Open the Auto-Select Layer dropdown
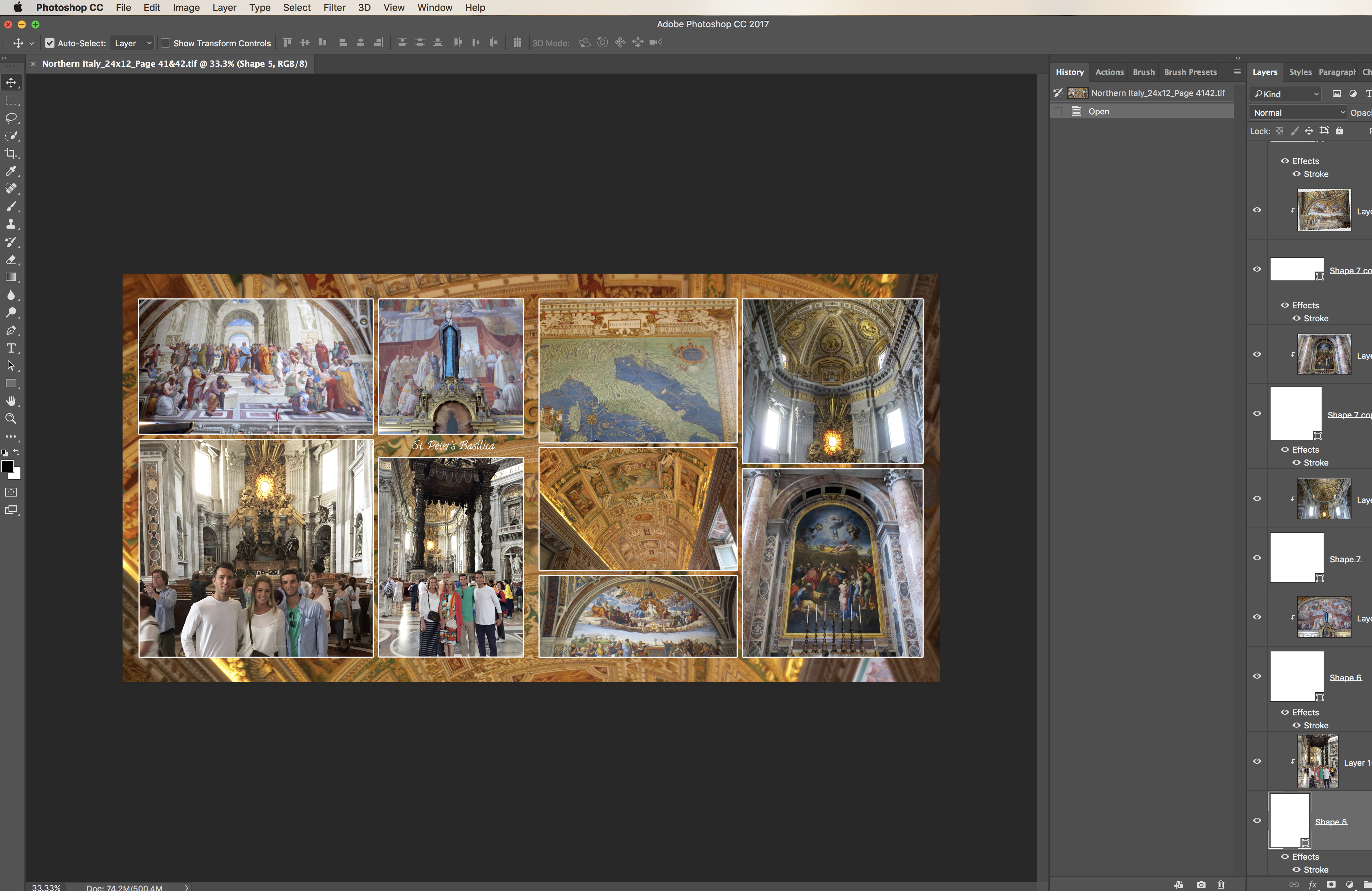This screenshot has width=1372, height=891. point(132,43)
